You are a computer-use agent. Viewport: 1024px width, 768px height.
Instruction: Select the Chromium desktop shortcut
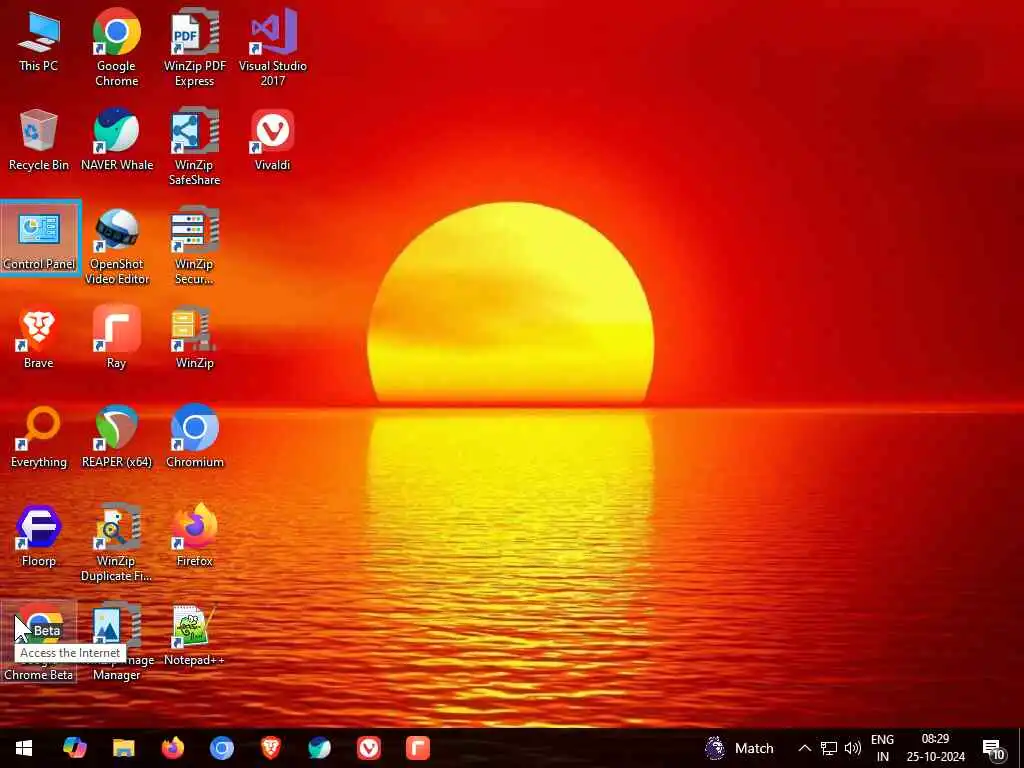click(195, 437)
